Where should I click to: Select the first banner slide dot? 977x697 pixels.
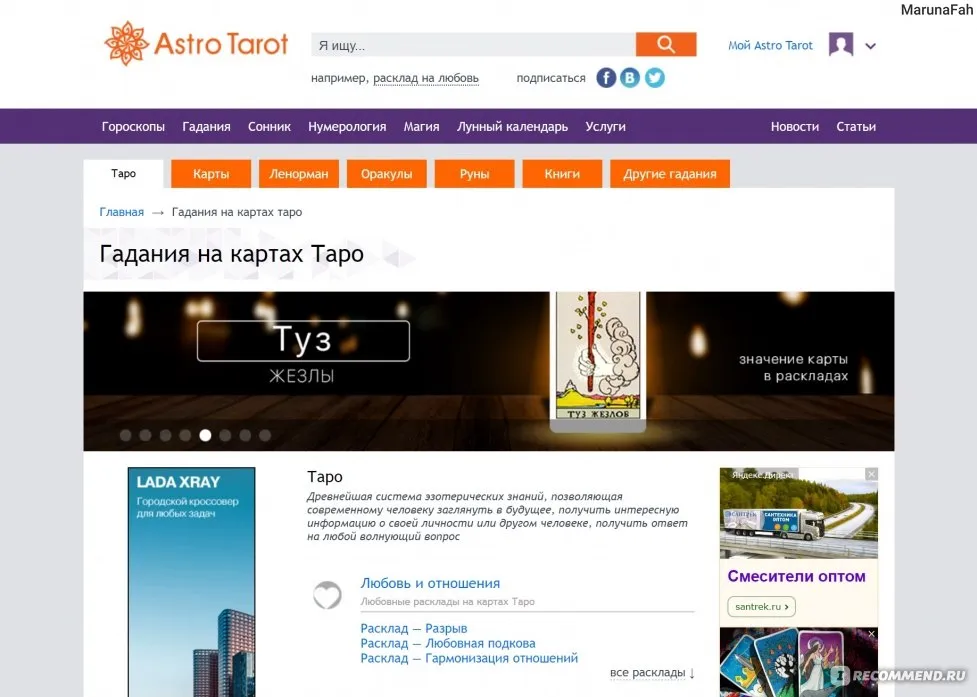[125, 435]
